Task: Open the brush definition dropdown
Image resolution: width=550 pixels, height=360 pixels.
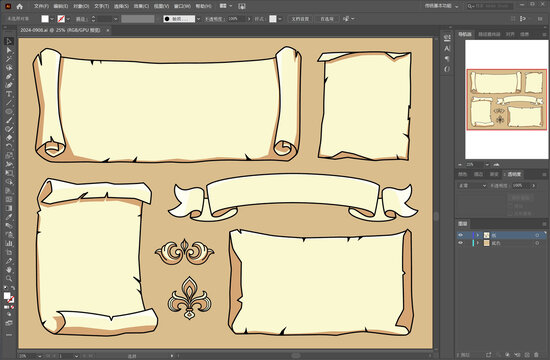Action: pyautogui.click(x=198, y=19)
